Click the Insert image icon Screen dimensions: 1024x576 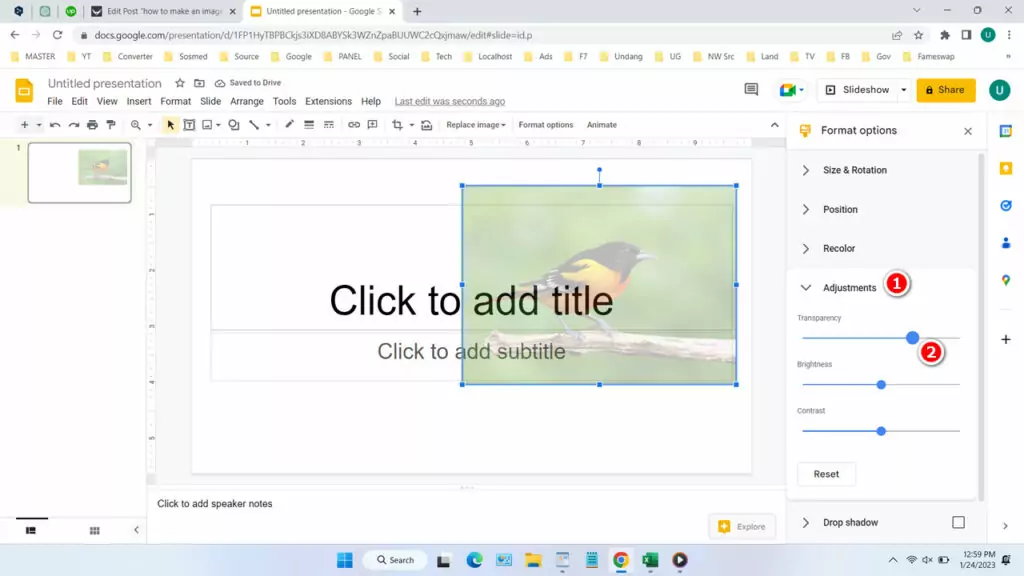[208, 125]
